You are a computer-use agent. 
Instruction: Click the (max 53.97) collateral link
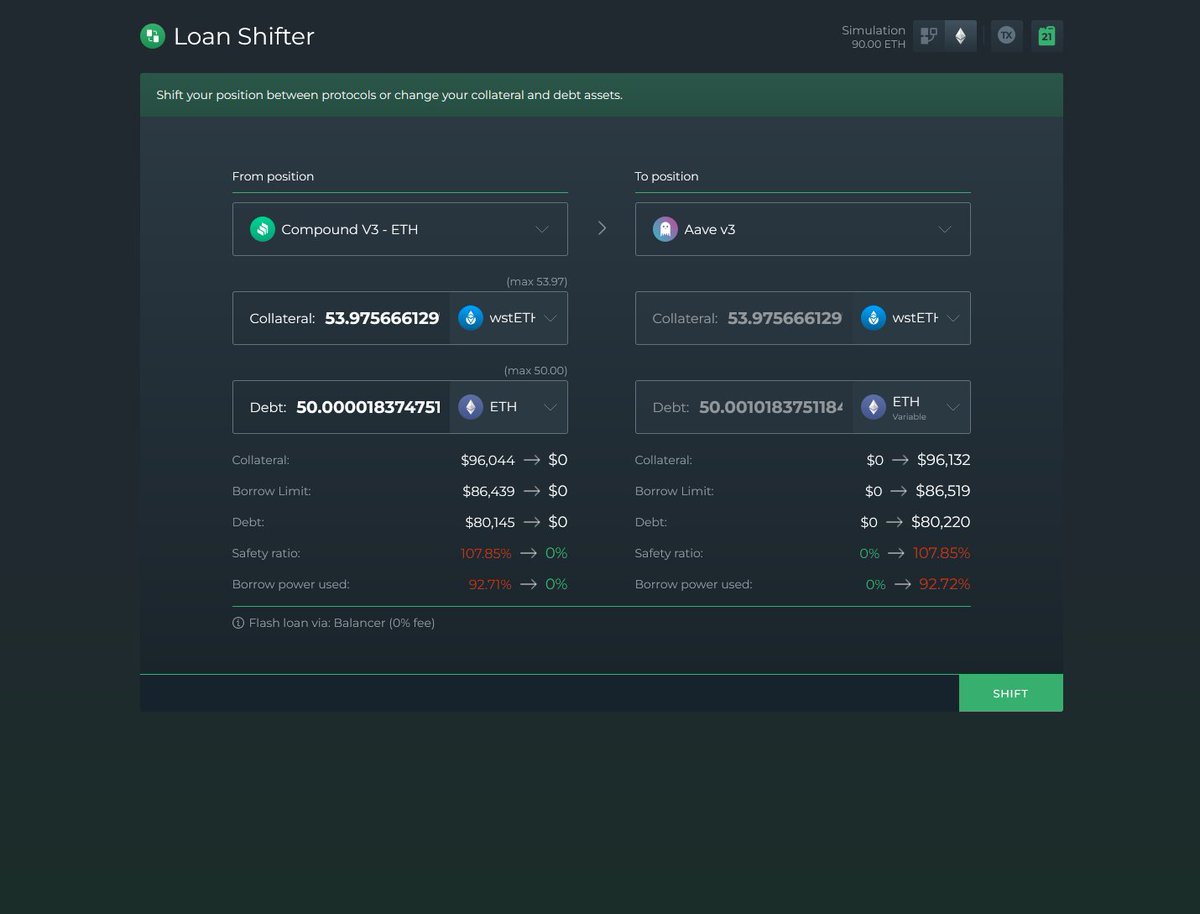pyautogui.click(x=537, y=281)
